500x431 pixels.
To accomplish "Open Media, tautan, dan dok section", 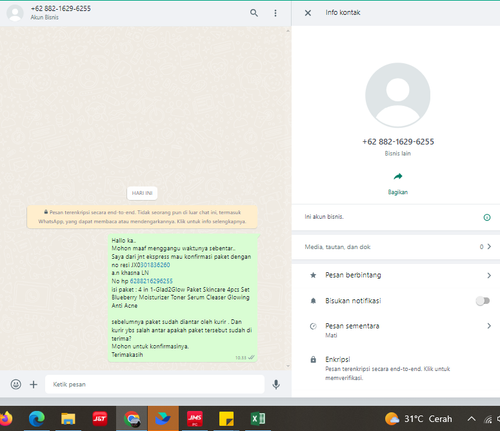I will (x=396, y=247).
